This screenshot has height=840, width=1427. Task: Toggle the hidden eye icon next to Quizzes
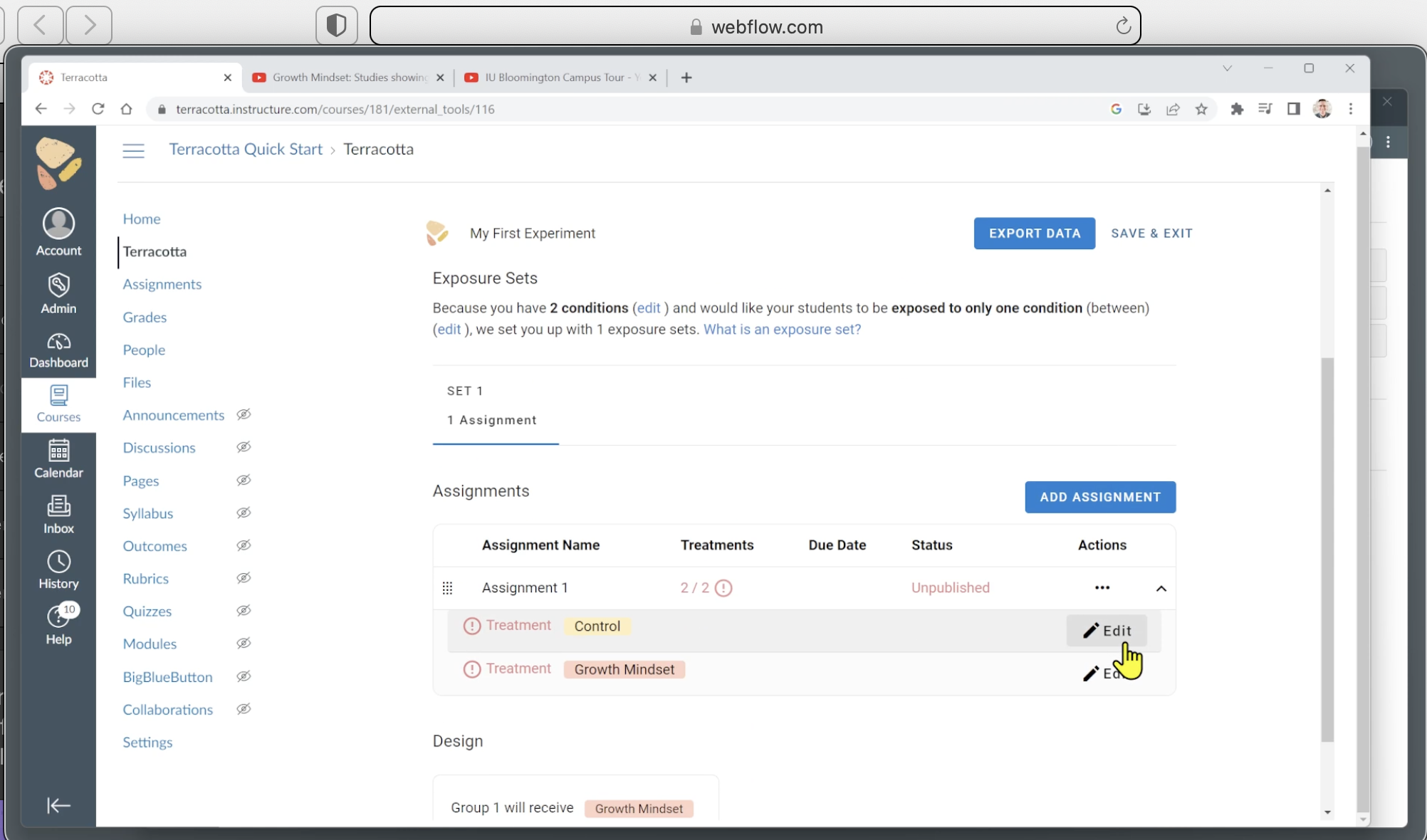click(x=244, y=611)
